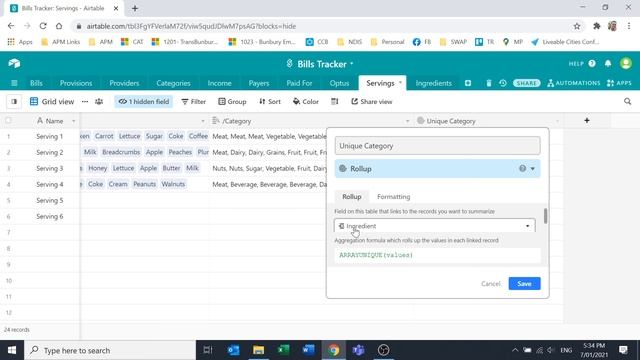Open Grid view switcher

click(x=52, y=102)
